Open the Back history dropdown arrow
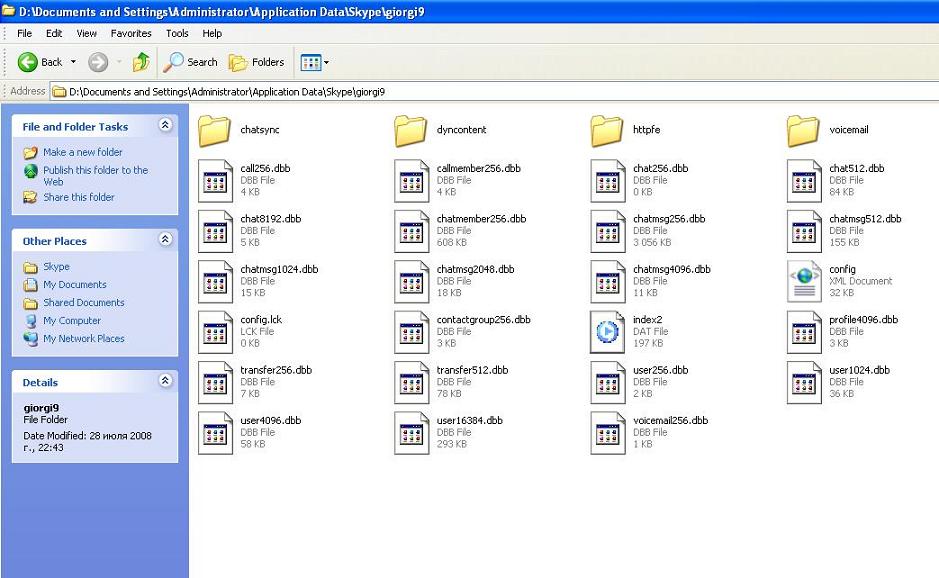939x578 pixels. (73, 62)
